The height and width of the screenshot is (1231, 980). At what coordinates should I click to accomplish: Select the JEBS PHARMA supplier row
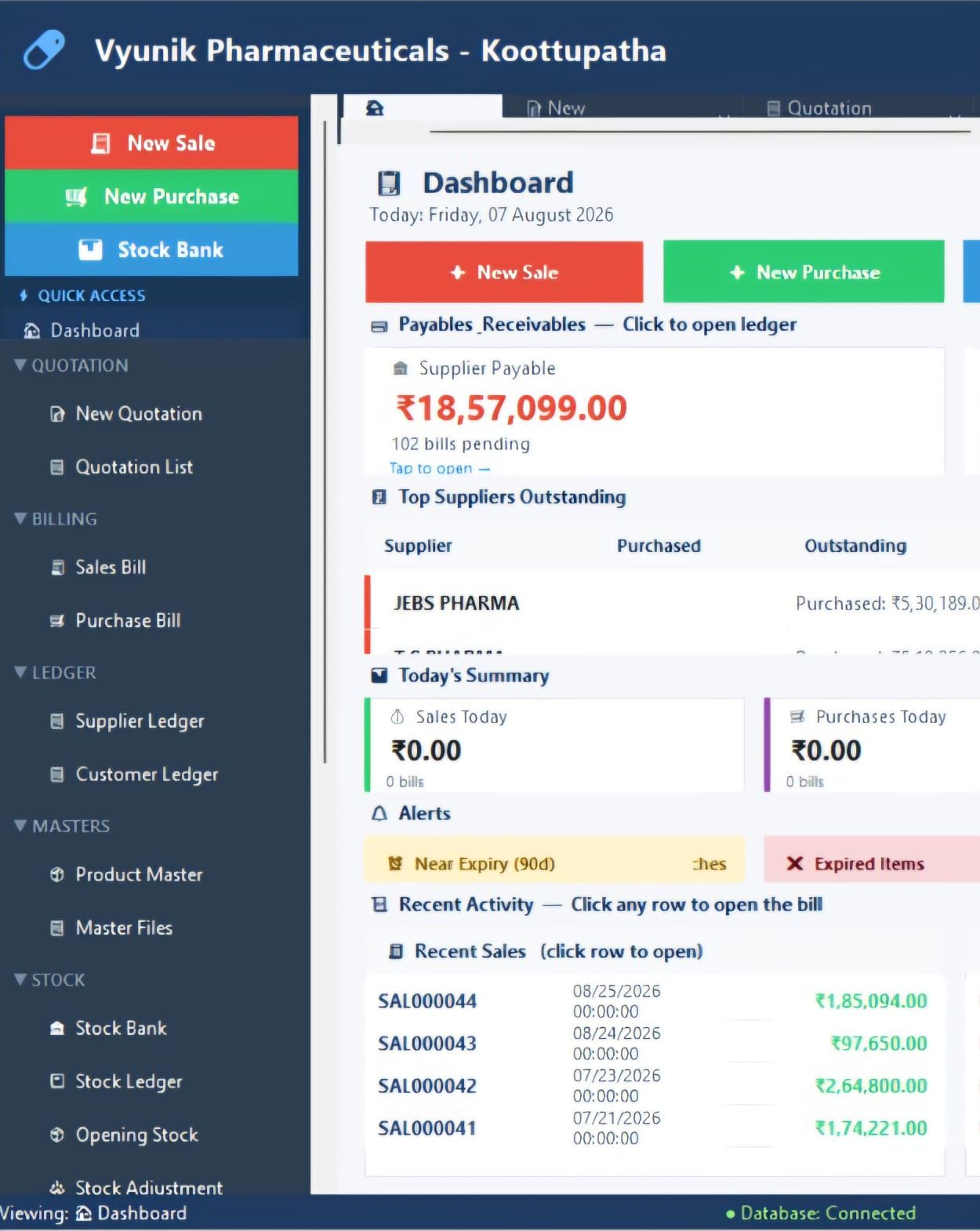[x=673, y=602]
